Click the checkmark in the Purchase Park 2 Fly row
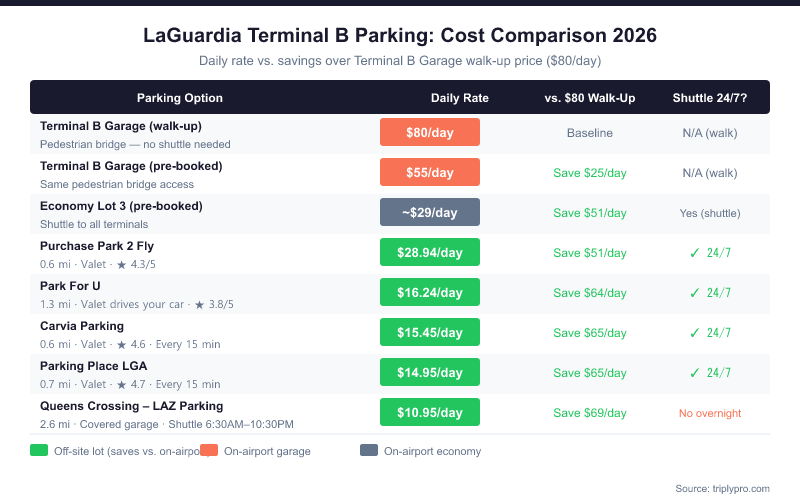The image size is (800, 500). click(695, 253)
